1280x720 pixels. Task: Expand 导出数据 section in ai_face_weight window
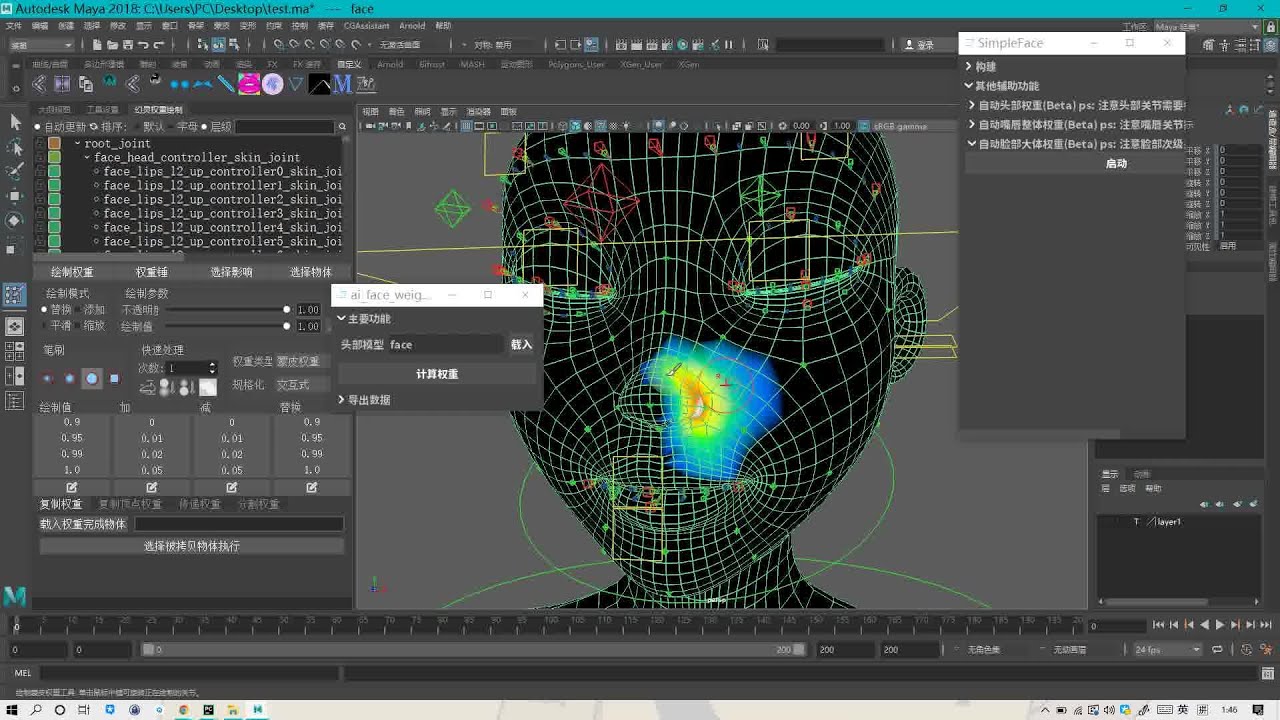coord(341,399)
